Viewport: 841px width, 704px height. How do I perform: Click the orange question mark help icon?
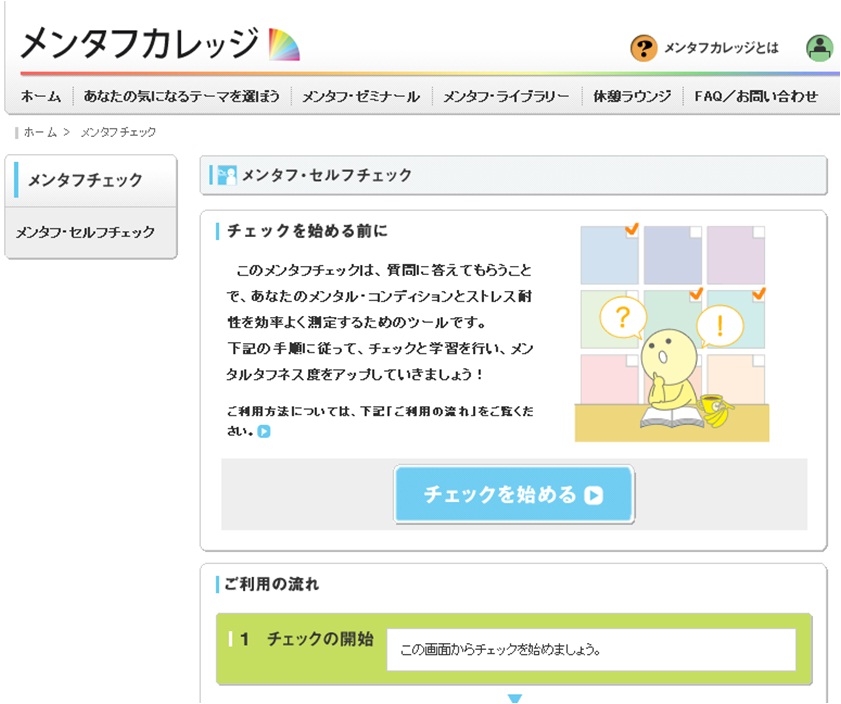pyautogui.click(x=643, y=48)
